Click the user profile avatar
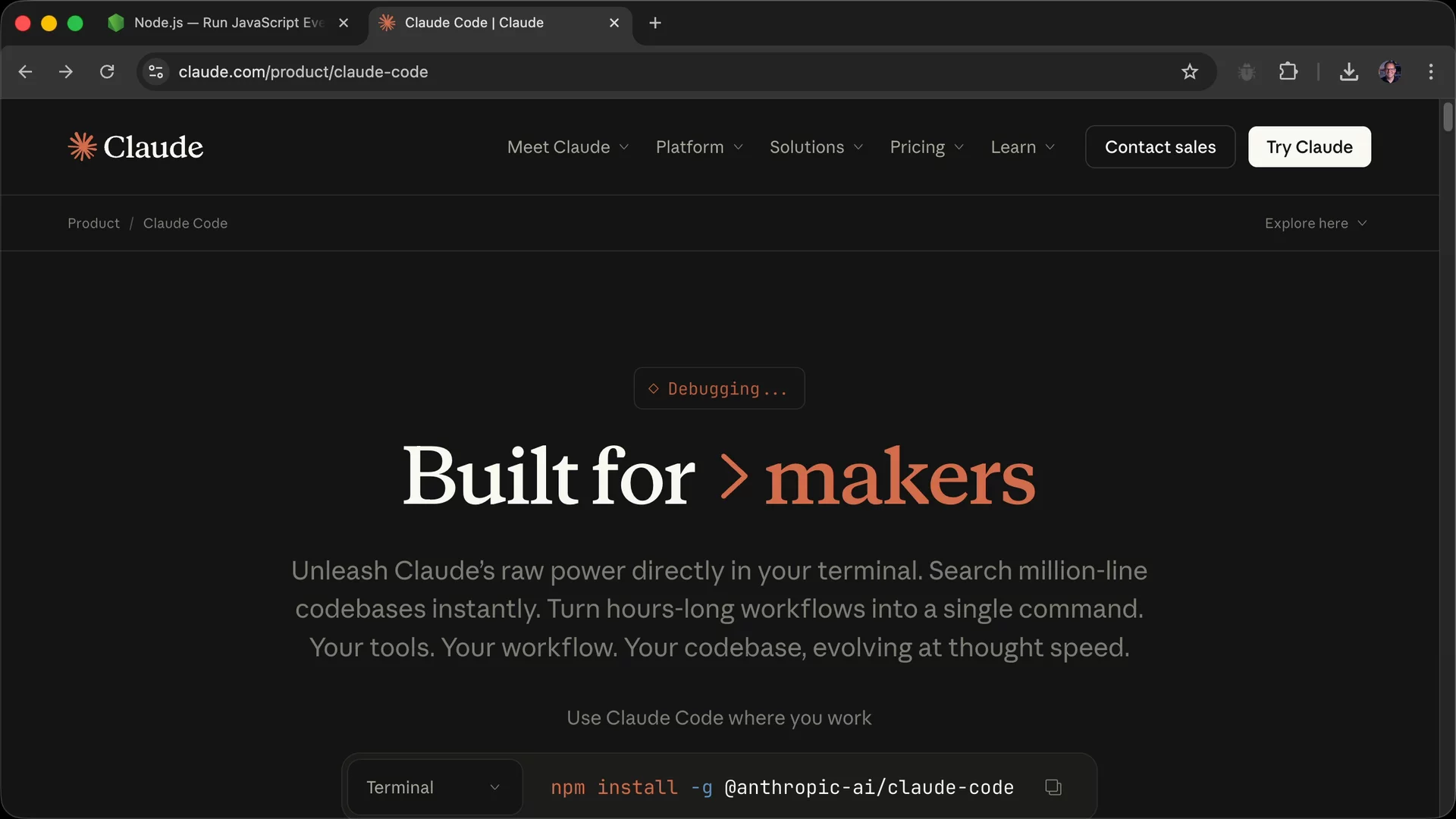1456x819 pixels. 1389,71
